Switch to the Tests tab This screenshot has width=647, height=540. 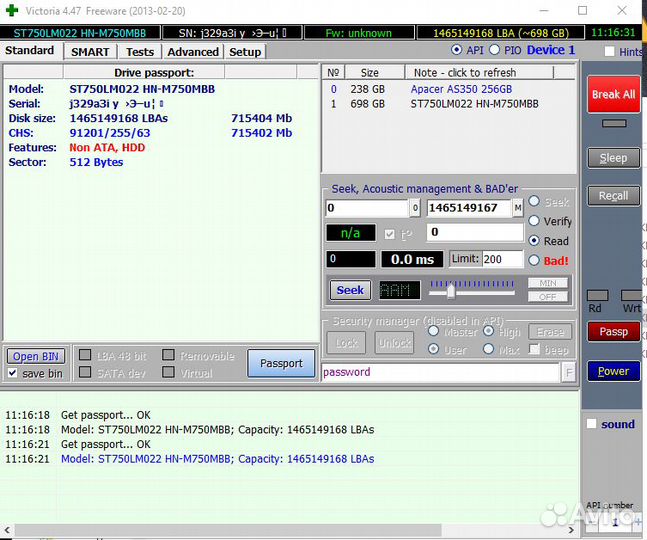pyautogui.click(x=140, y=52)
